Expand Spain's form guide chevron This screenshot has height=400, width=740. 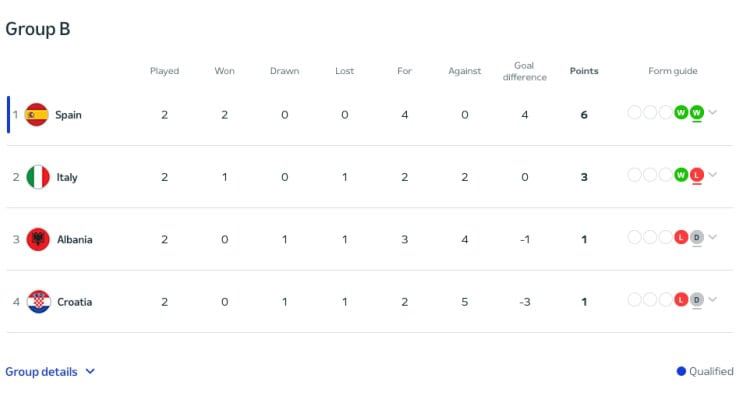click(x=713, y=112)
